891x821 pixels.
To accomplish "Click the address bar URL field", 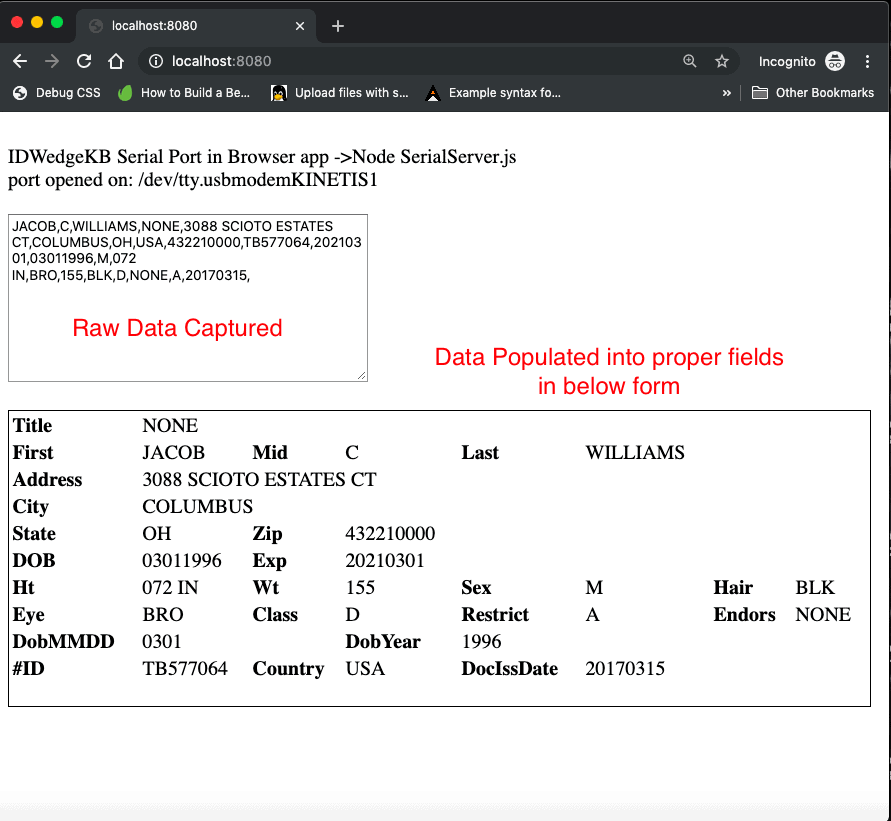I will pos(400,61).
